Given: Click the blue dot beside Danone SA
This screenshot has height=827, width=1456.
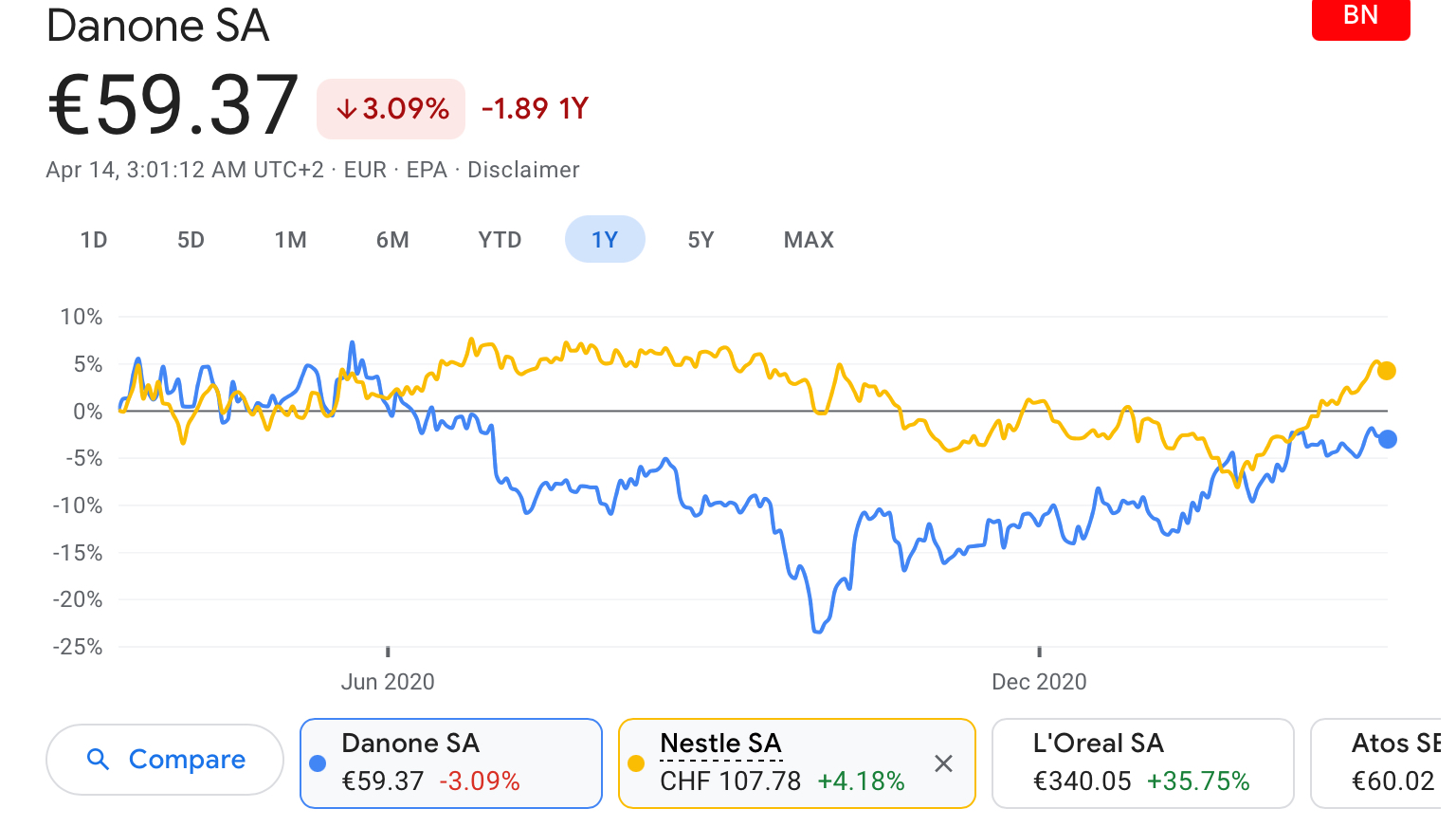Looking at the screenshot, I should click(318, 763).
